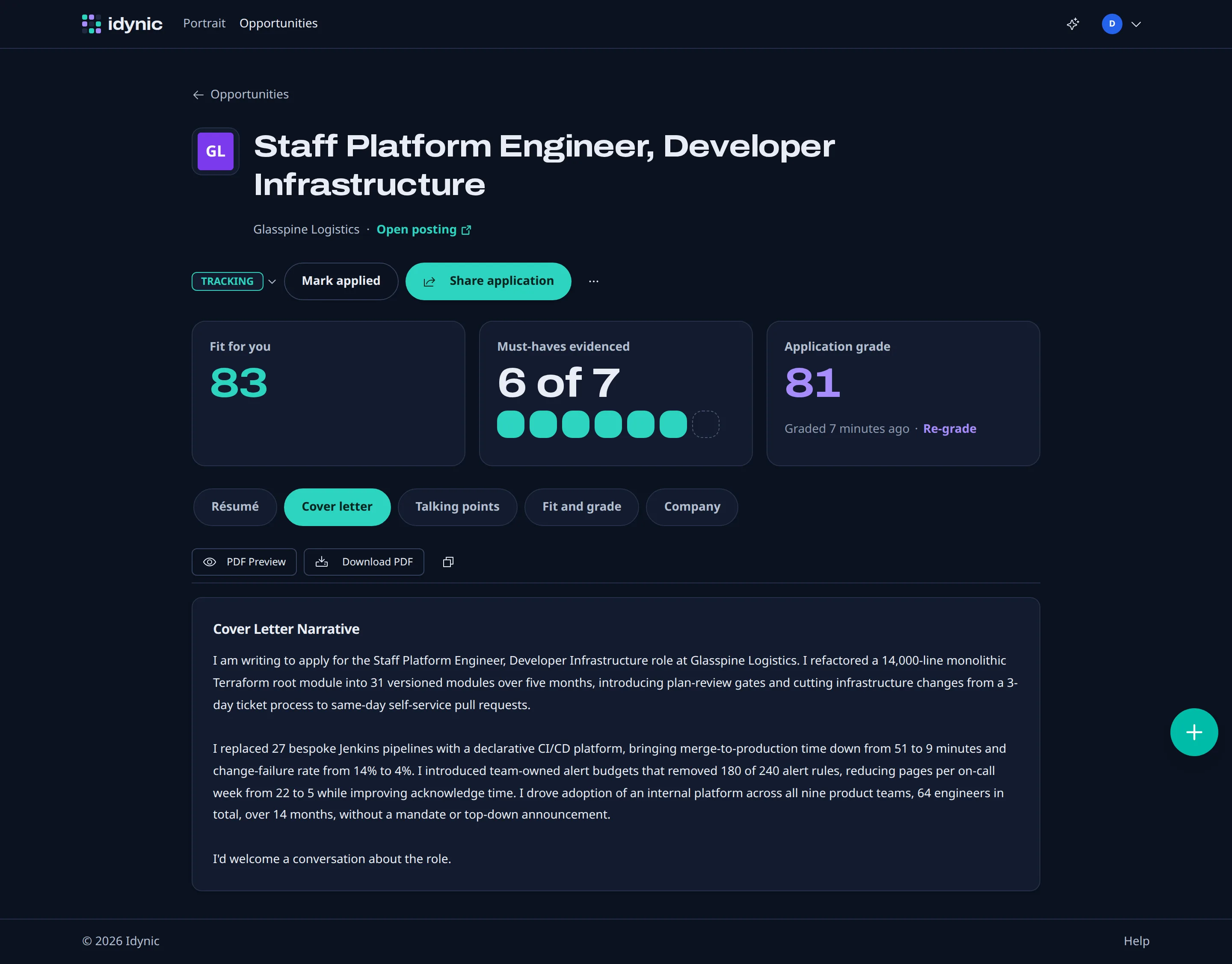Select the Cover letter tab
This screenshot has height=964, width=1232.
[x=337, y=507]
